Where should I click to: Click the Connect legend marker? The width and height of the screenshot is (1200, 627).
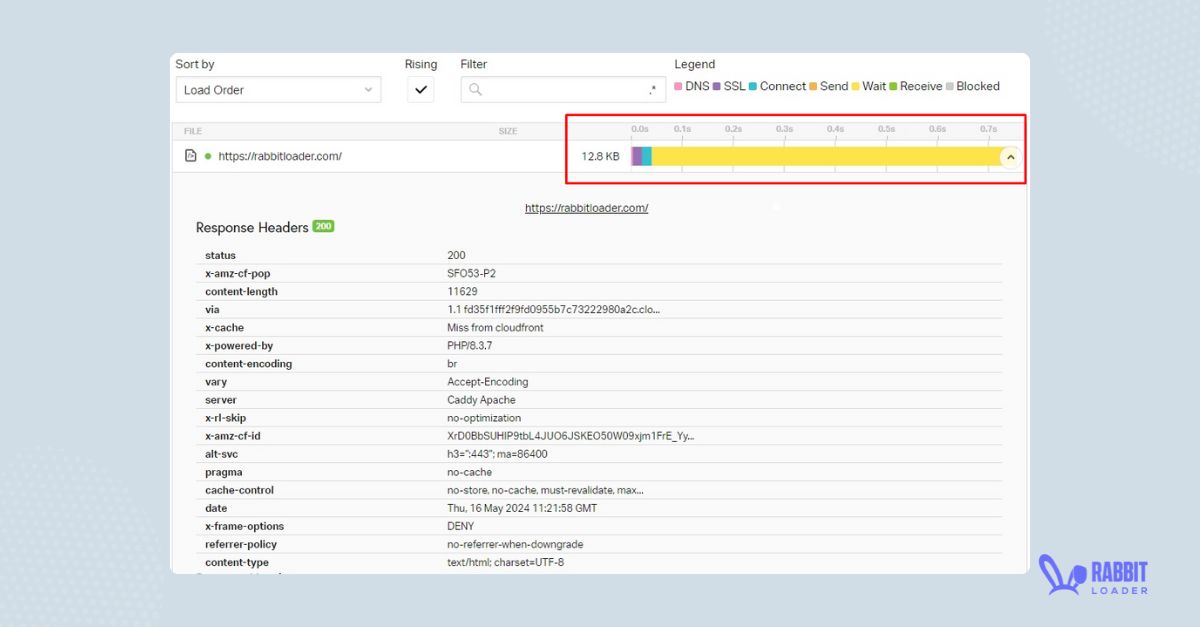point(751,86)
